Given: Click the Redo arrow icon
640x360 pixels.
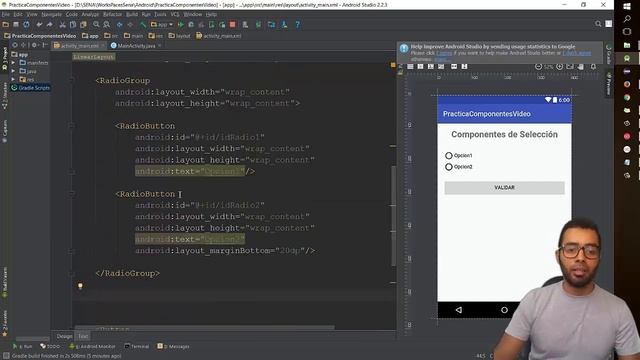Looking at the screenshot, I should click(49, 24).
